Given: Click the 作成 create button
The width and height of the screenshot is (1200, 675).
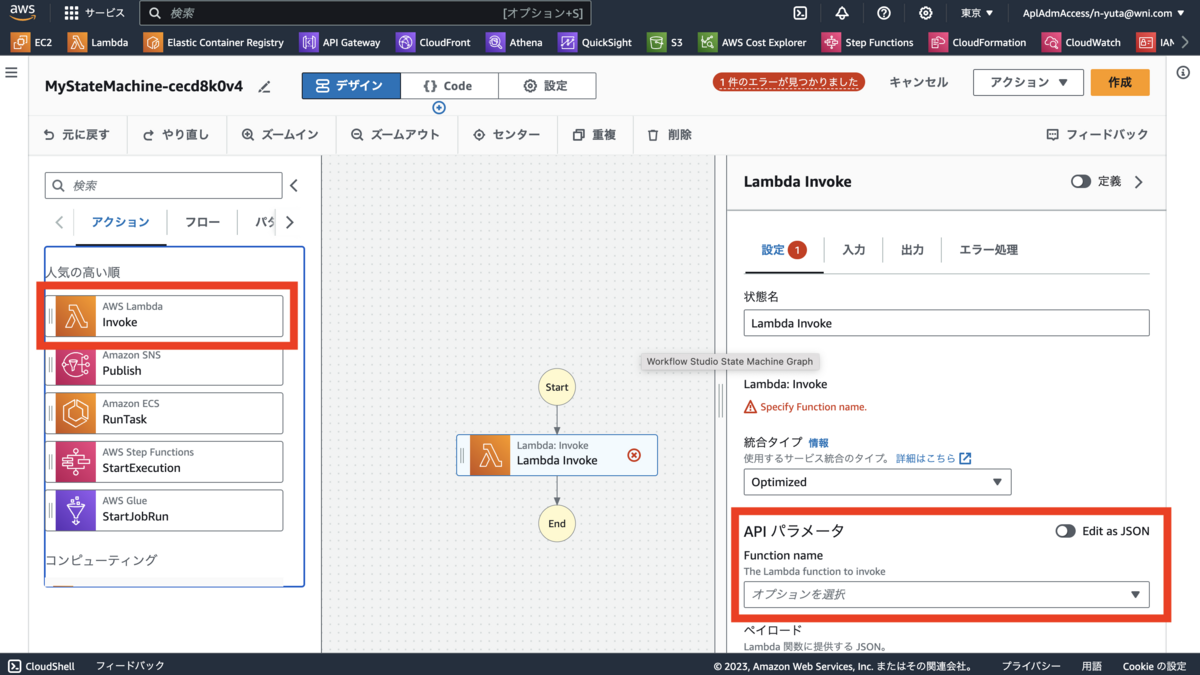Looking at the screenshot, I should (x=1120, y=83).
